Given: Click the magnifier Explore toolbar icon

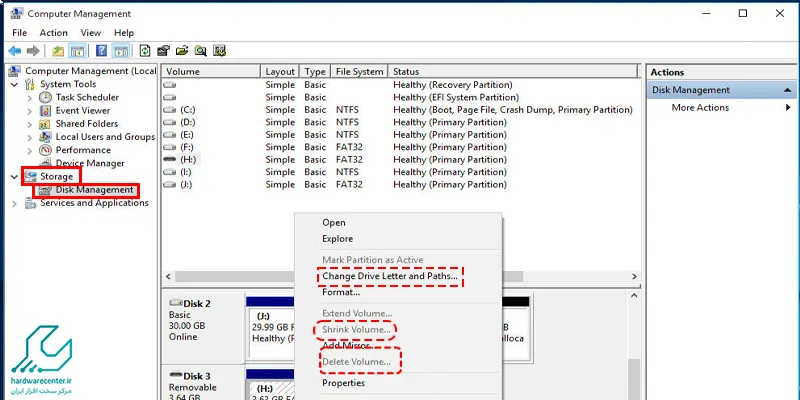Looking at the screenshot, I should 201,51.
